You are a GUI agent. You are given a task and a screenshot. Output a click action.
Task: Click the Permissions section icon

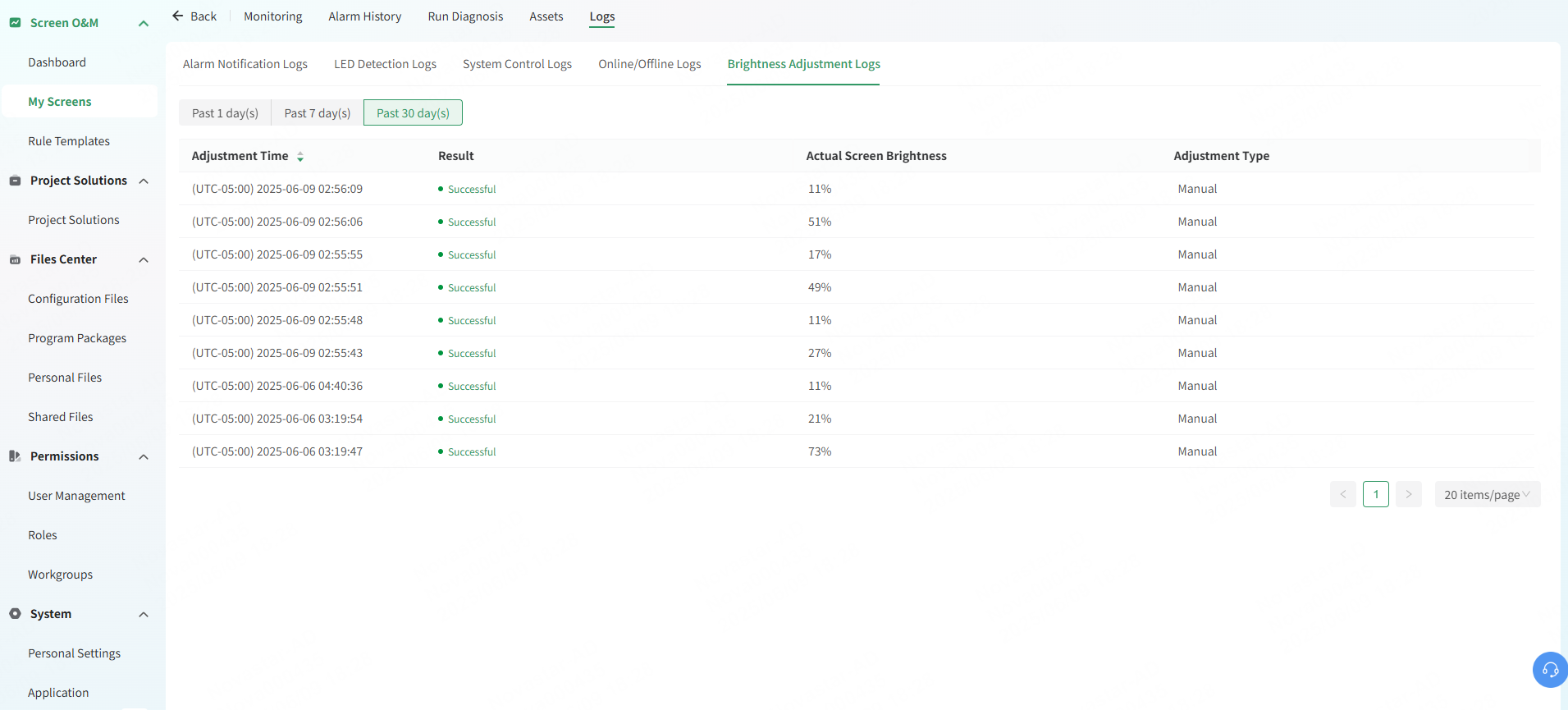pos(15,456)
